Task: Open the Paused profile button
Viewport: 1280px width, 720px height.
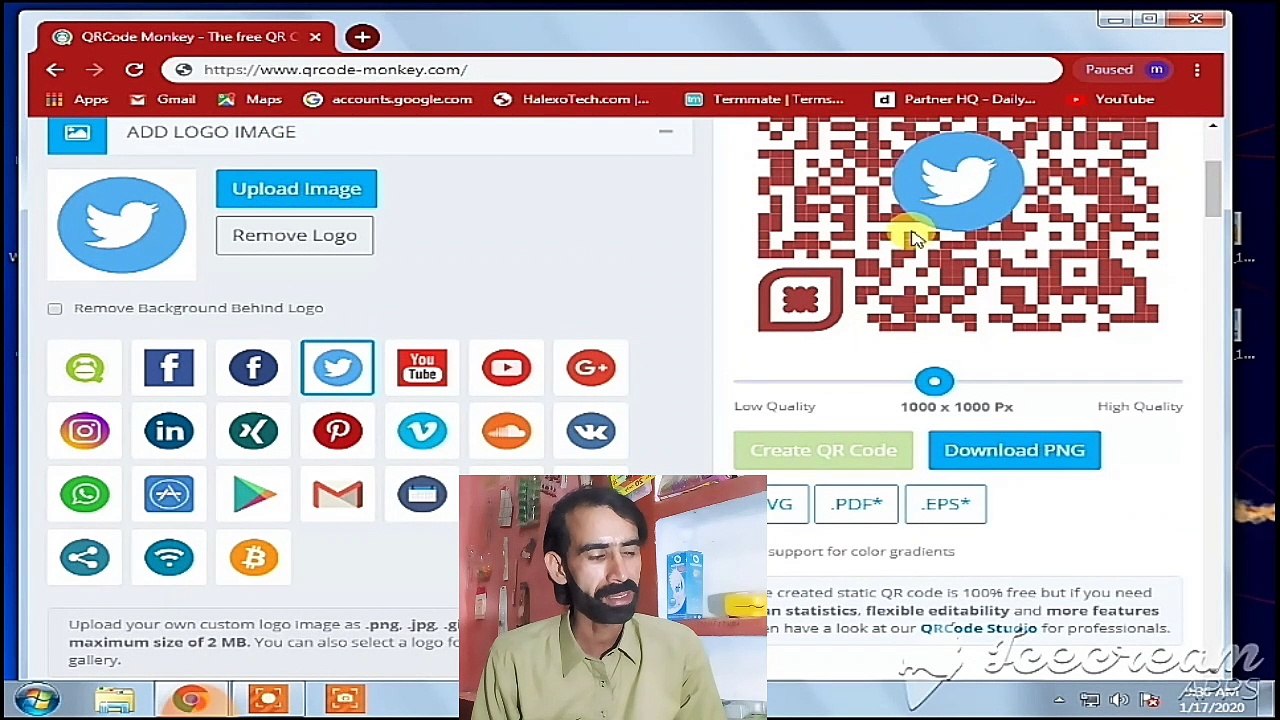Action: click(1124, 70)
